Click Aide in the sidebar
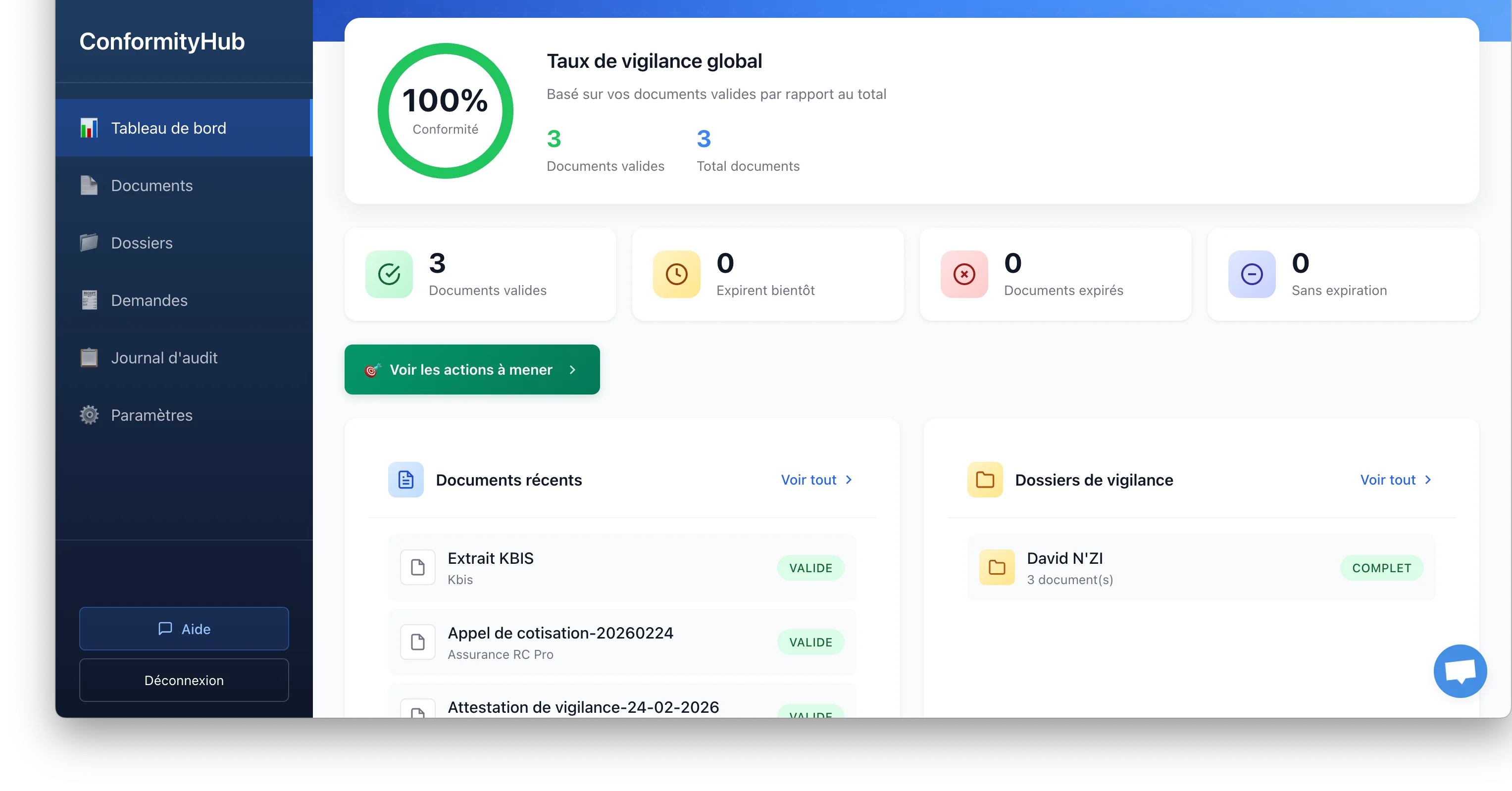This screenshot has width=1512, height=791. coord(184,629)
